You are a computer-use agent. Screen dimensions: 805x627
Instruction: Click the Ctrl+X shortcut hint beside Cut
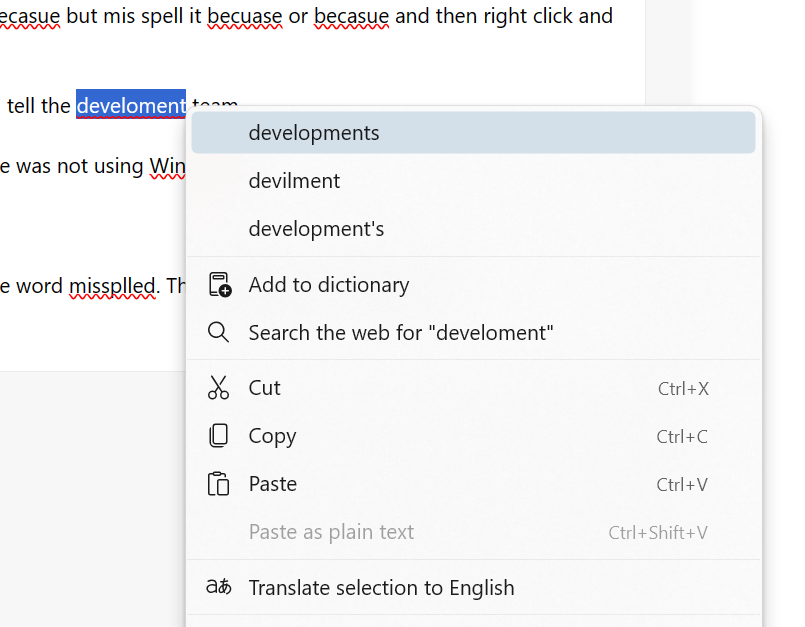click(x=683, y=389)
